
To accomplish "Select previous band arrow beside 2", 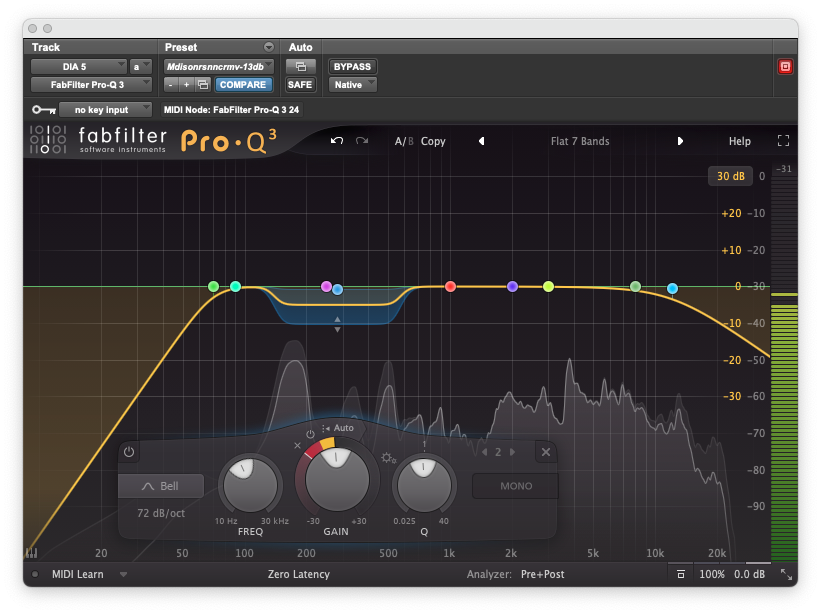I will point(484,452).
